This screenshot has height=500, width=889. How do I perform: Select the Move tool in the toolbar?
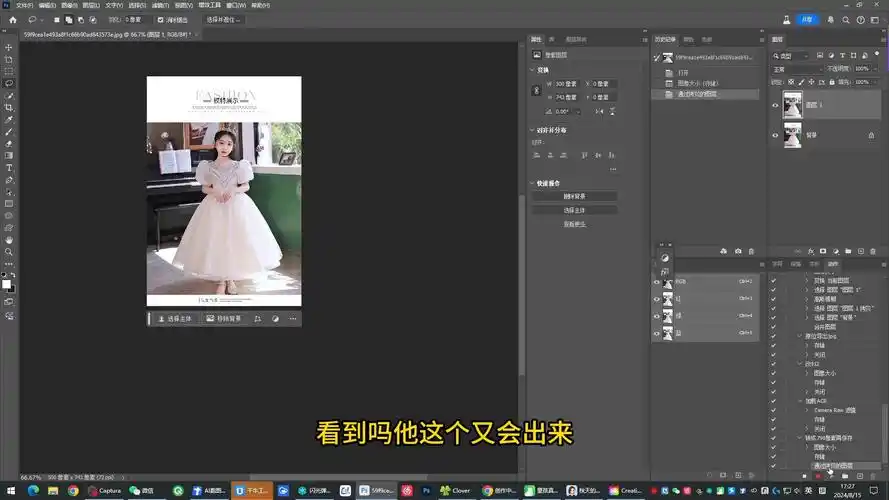[9, 47]
